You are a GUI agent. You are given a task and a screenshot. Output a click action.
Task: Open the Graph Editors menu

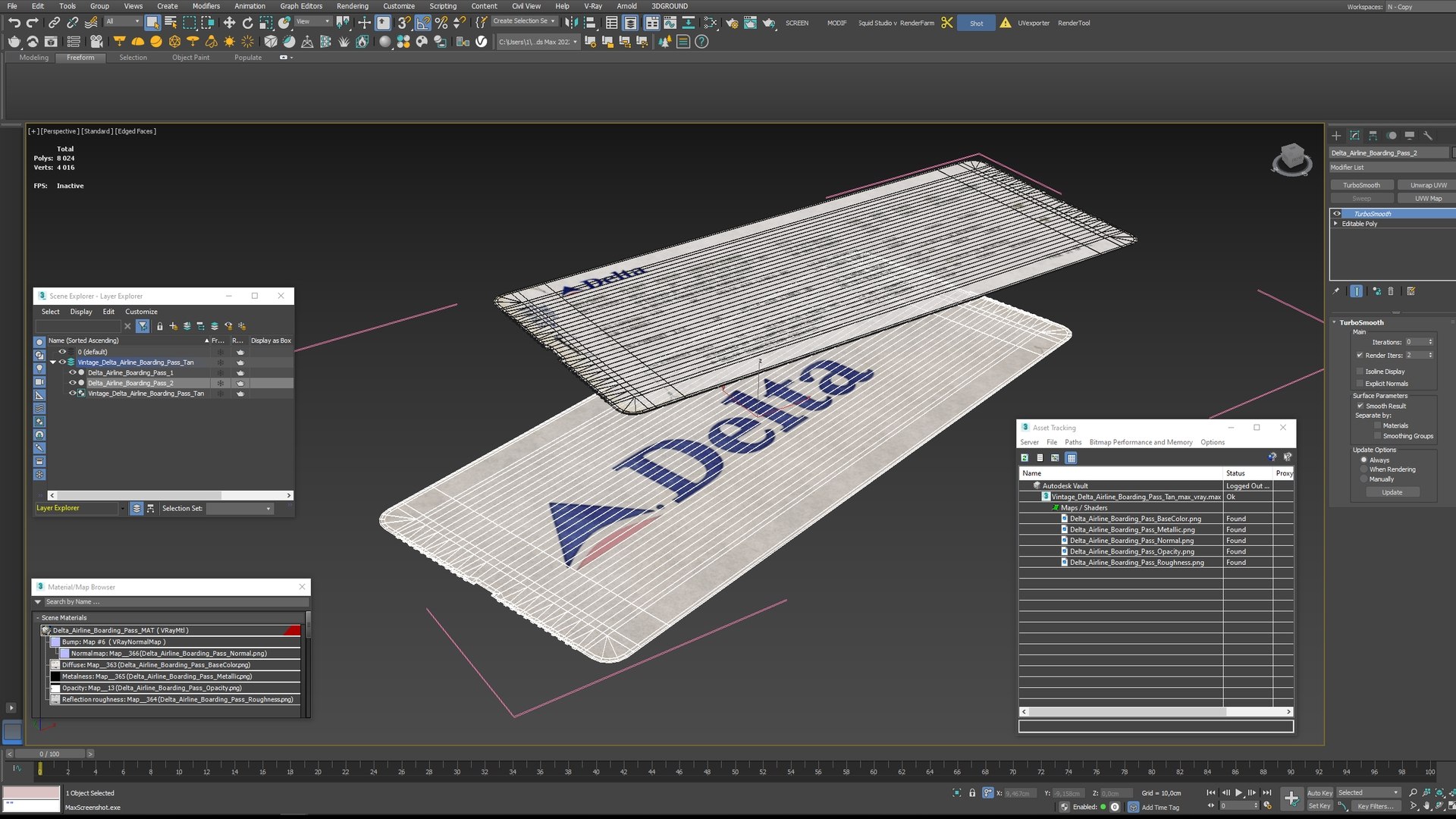pyautogui.click(x=301, y=6)
